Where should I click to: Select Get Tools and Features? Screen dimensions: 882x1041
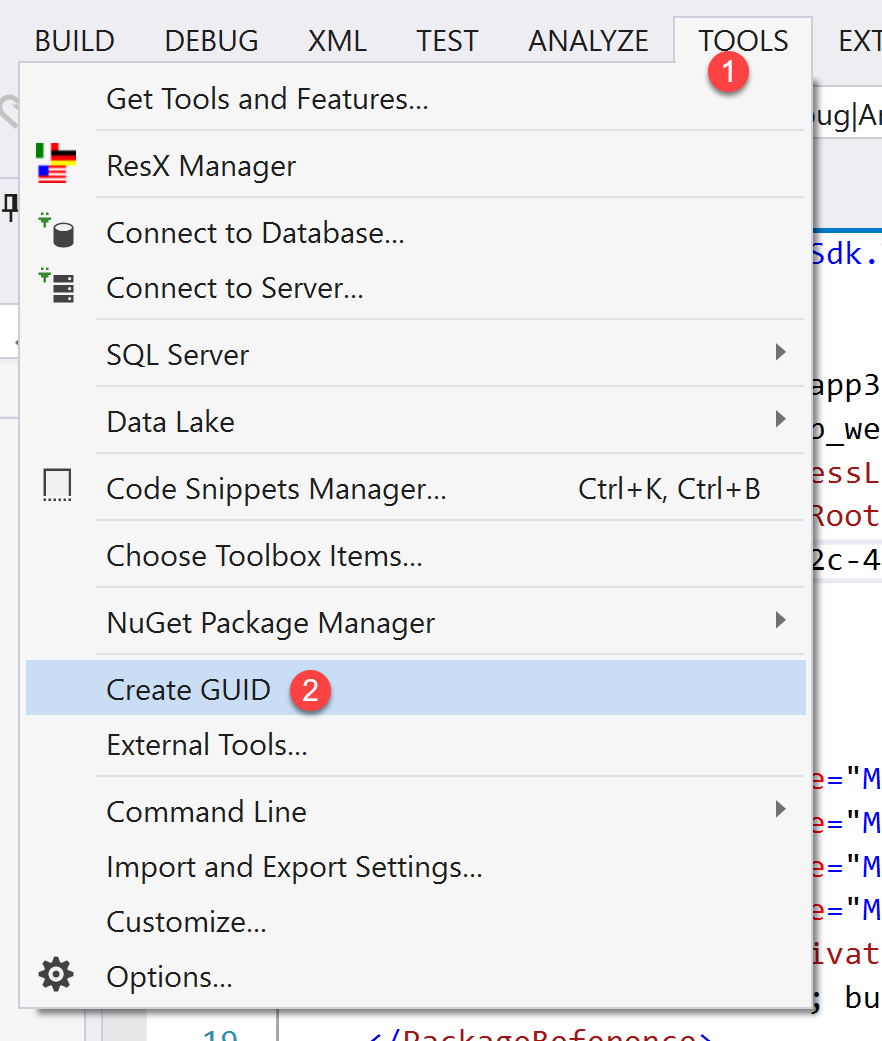click(267, 99)
